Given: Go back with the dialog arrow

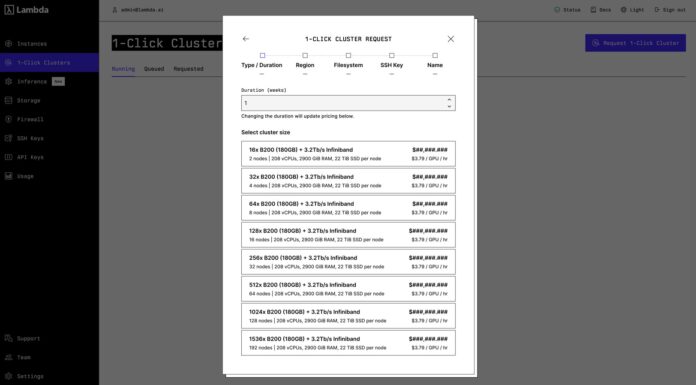Looking at the screenshot, I should [246, 39].
